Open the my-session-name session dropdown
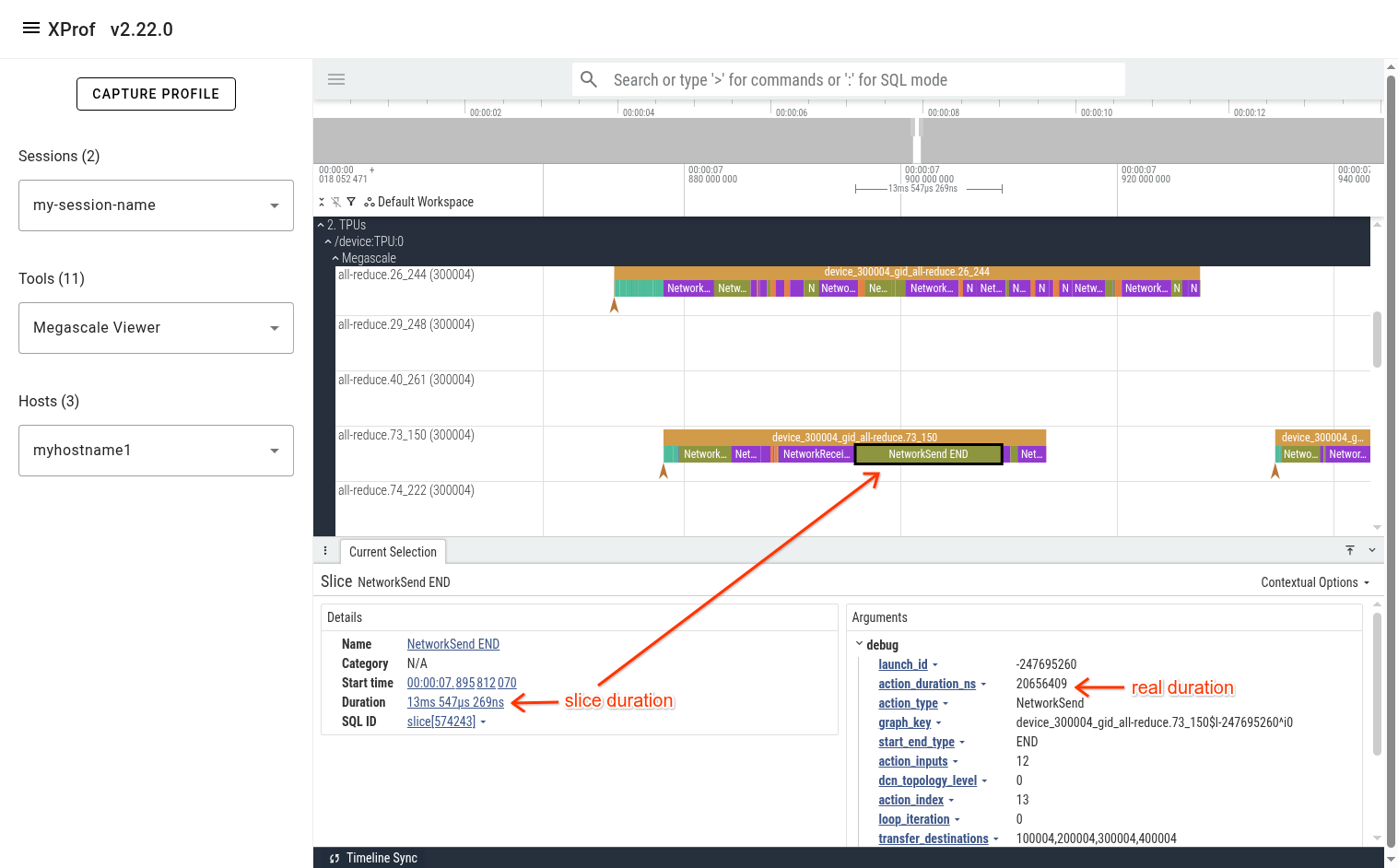The width and height of the screenshot is (1398, 868). click(155, 205)
